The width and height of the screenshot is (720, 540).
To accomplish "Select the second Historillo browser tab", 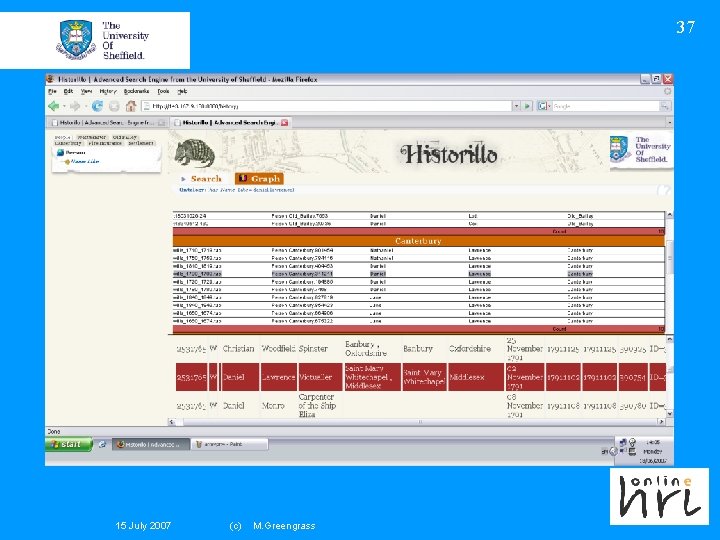I will (x=230, y=123).
